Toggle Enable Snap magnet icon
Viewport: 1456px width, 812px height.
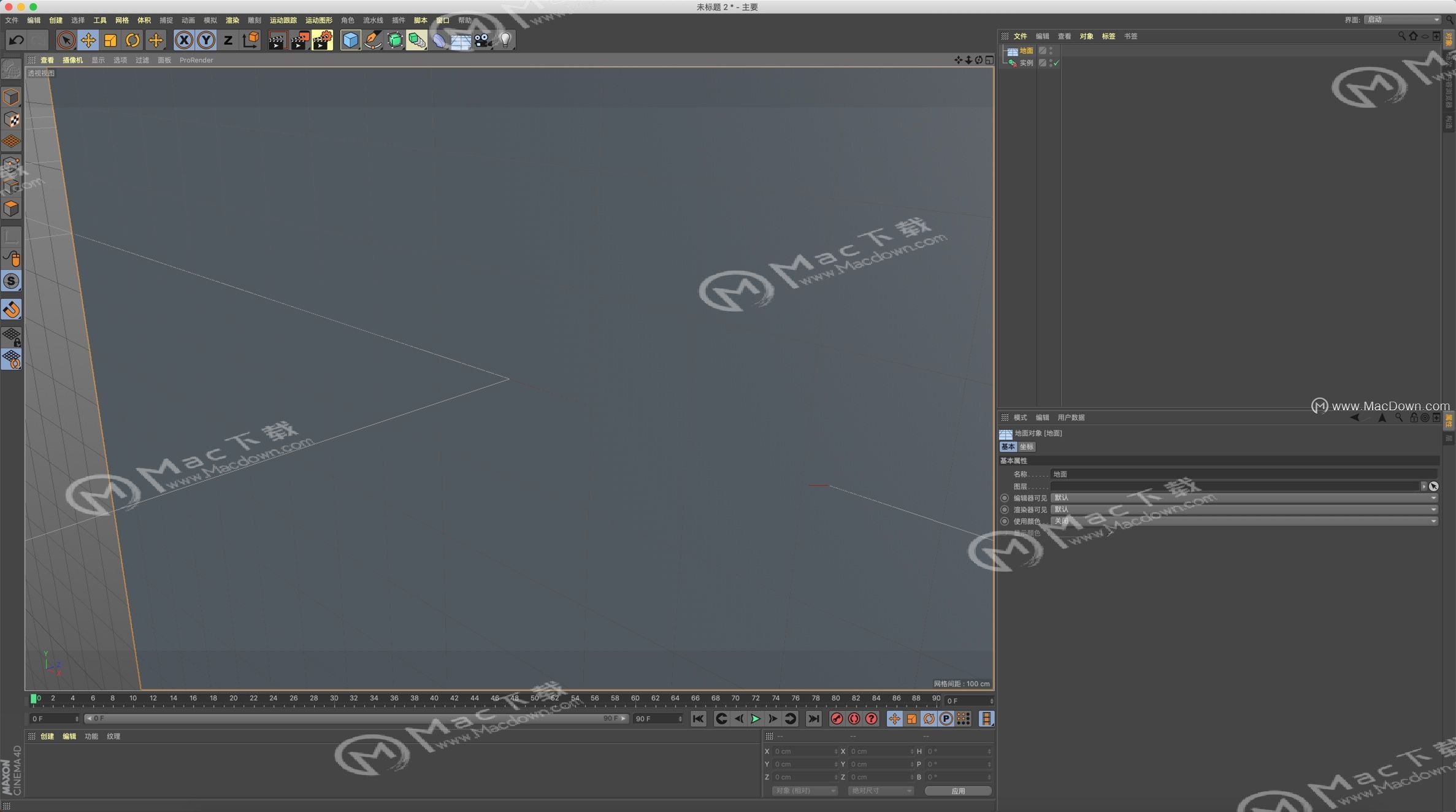coord(11,309)
